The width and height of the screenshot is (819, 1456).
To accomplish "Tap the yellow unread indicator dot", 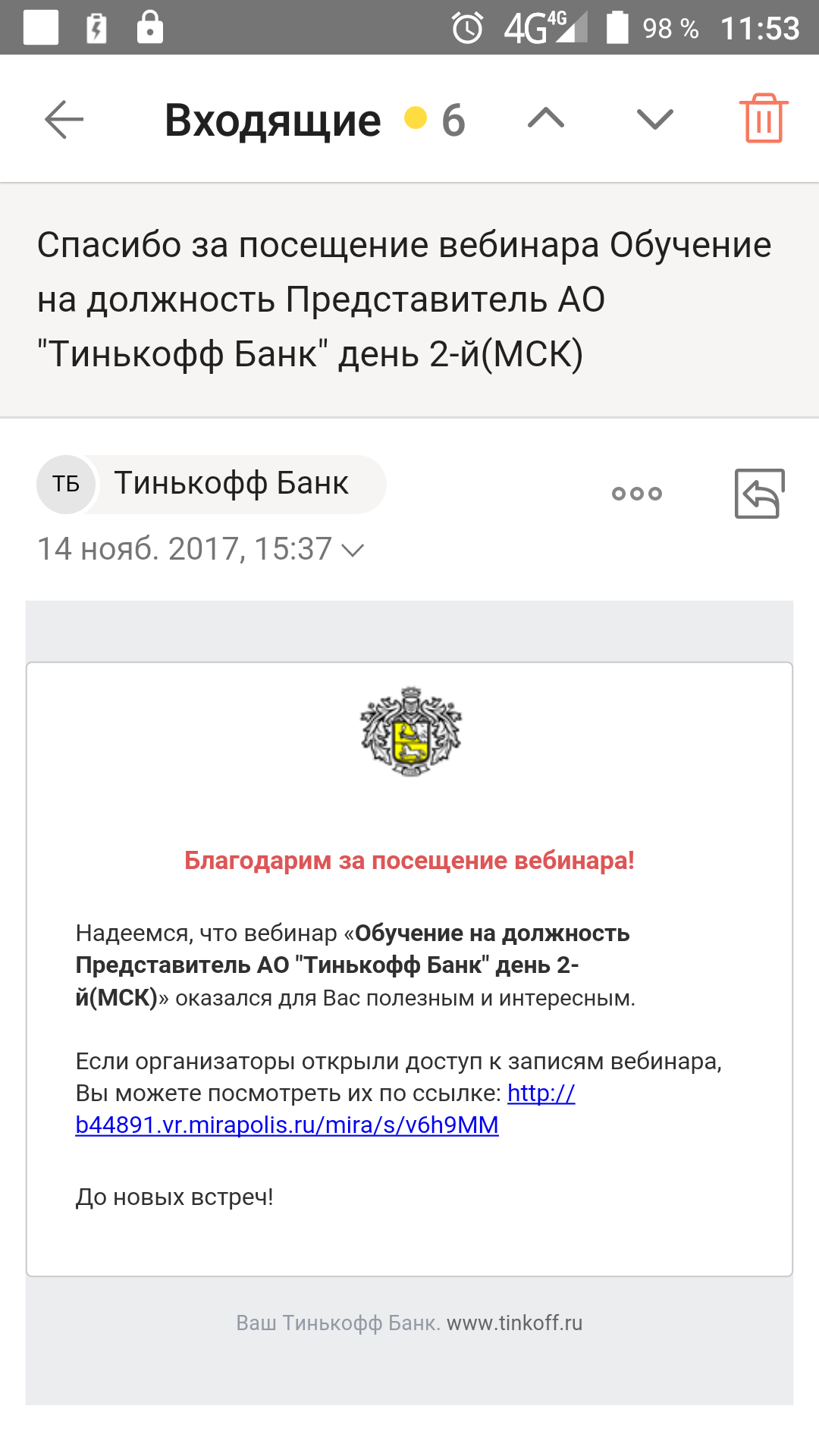I will click(x=416, y=118).
